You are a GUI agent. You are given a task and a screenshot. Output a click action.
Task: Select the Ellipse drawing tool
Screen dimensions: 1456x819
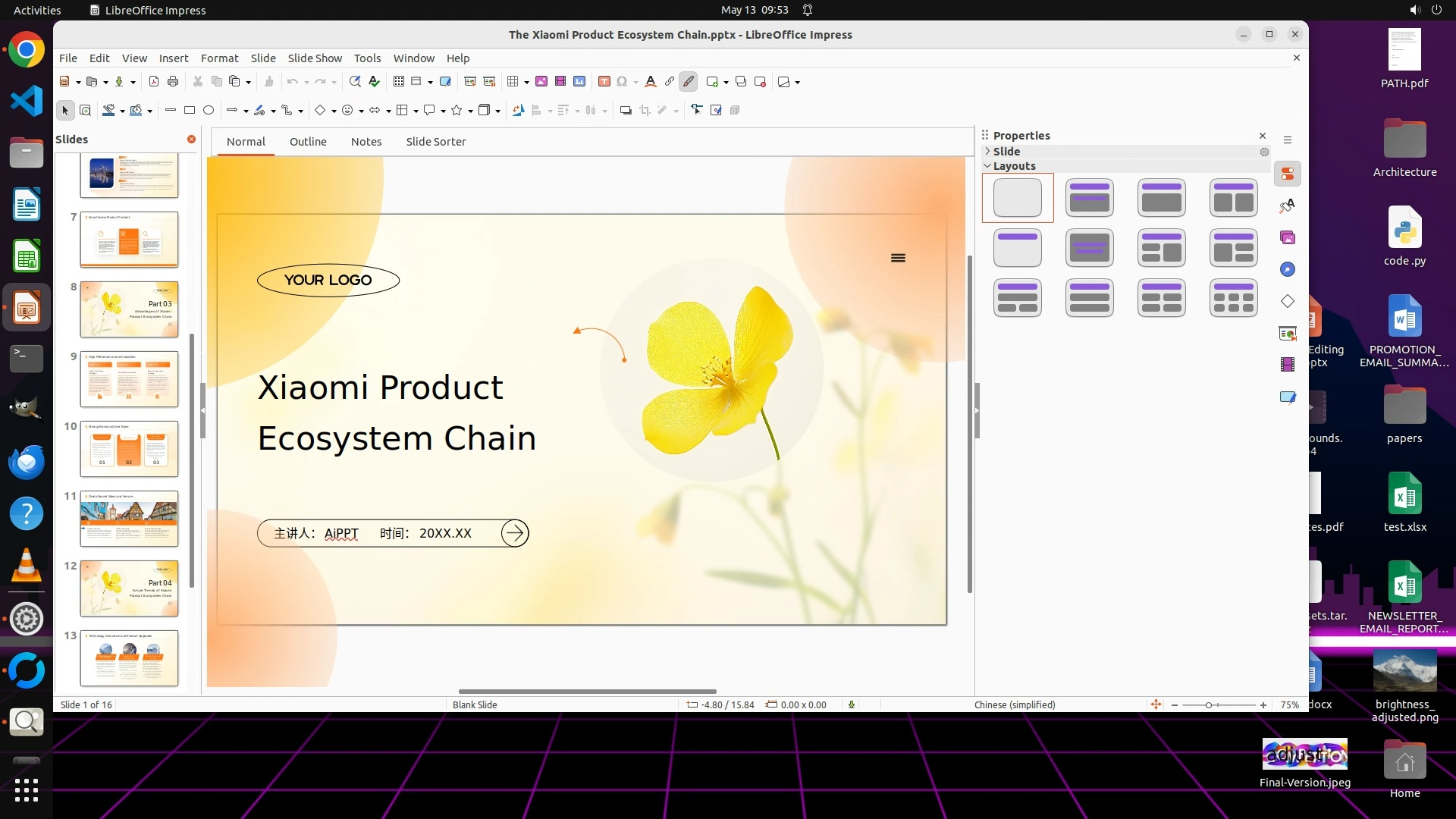(209, 111)
